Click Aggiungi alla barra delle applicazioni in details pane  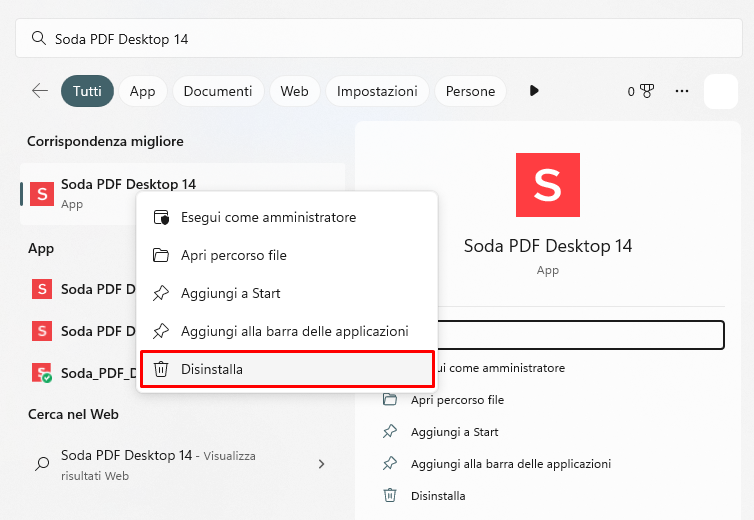click(x=511, y=464)
